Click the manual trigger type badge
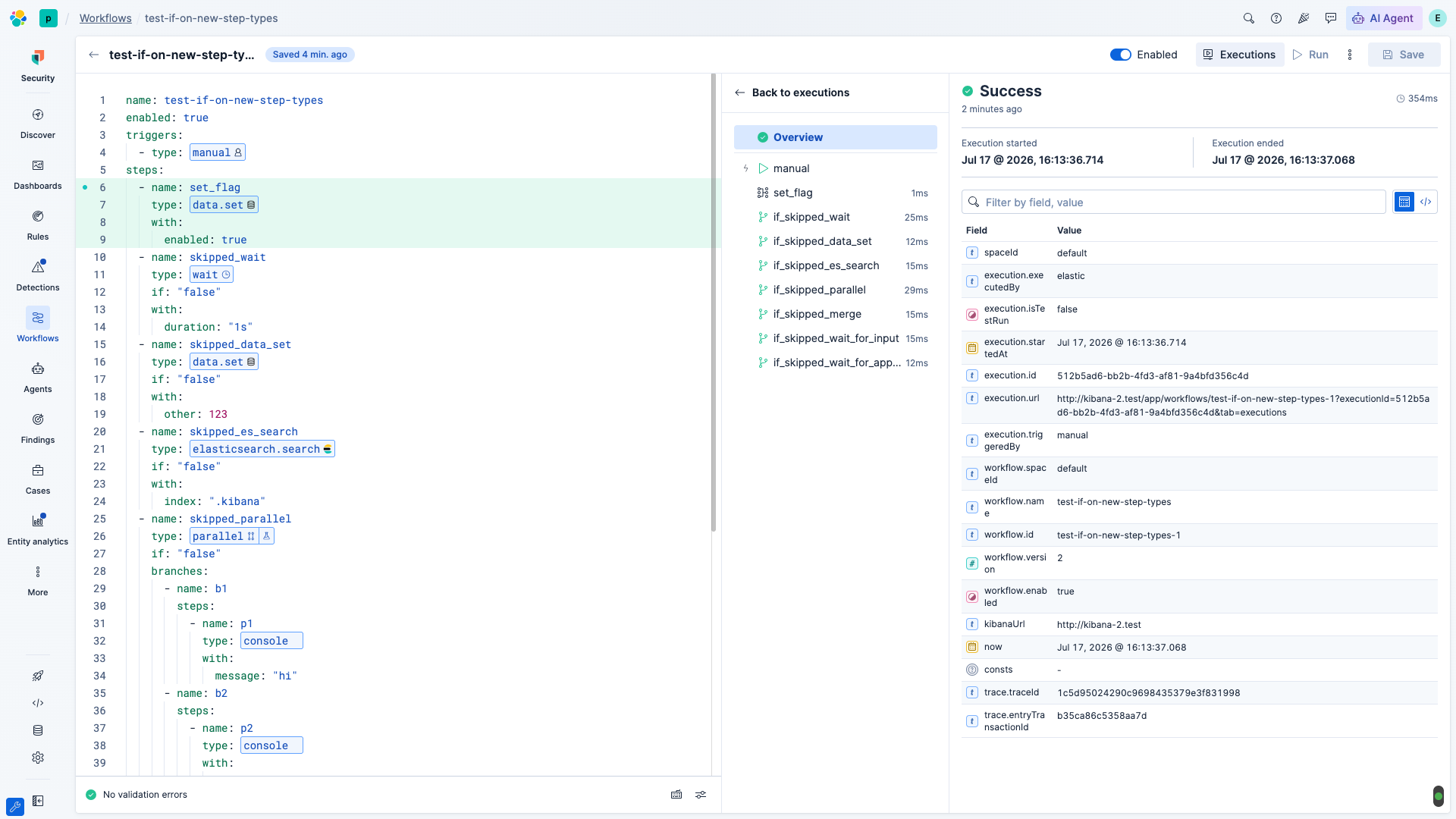The height and width of the screenshot is (819, 1456). [x=218, y=152]
